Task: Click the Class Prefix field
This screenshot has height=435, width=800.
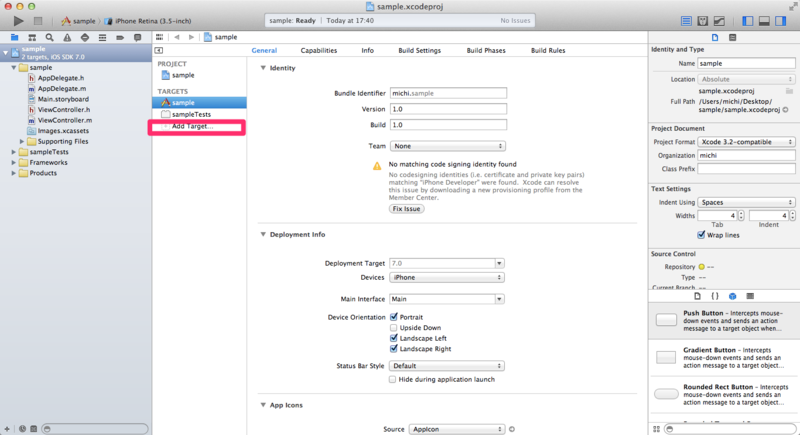Action: [x=746, y=169]
